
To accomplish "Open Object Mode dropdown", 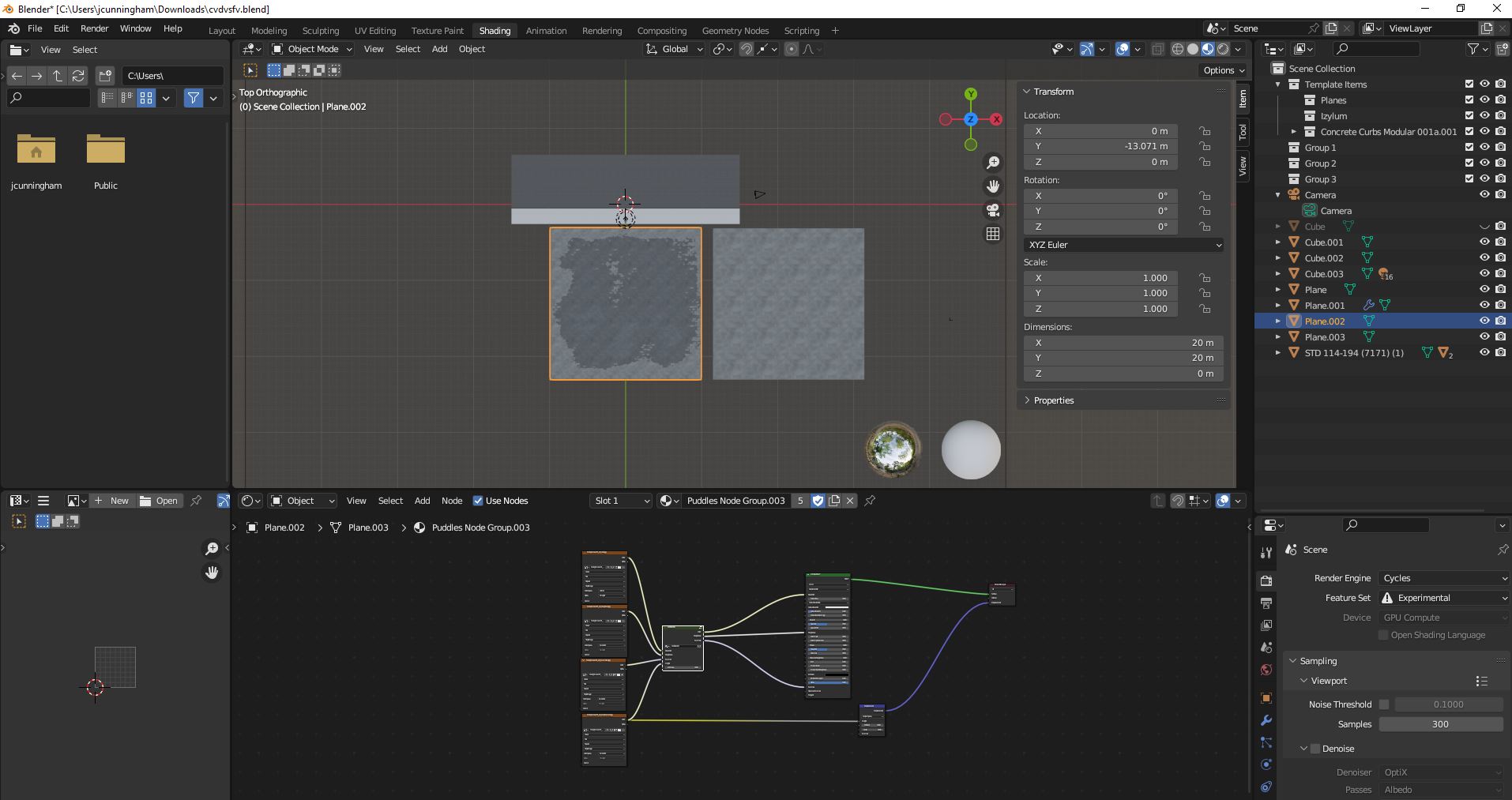I will click(311, 49).
